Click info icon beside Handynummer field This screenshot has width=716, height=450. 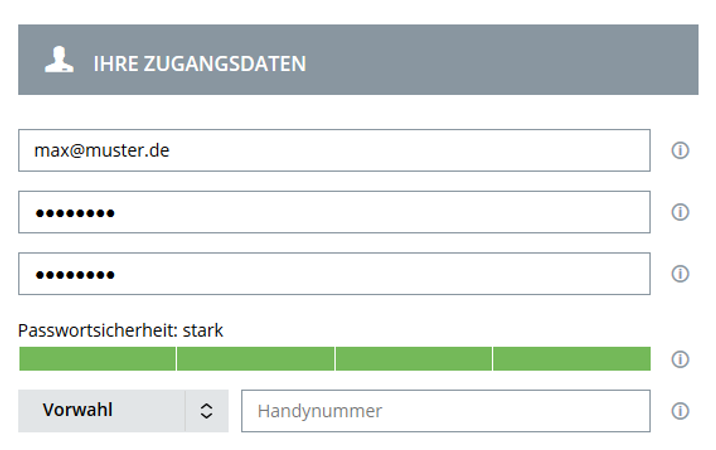pos(680,411)
